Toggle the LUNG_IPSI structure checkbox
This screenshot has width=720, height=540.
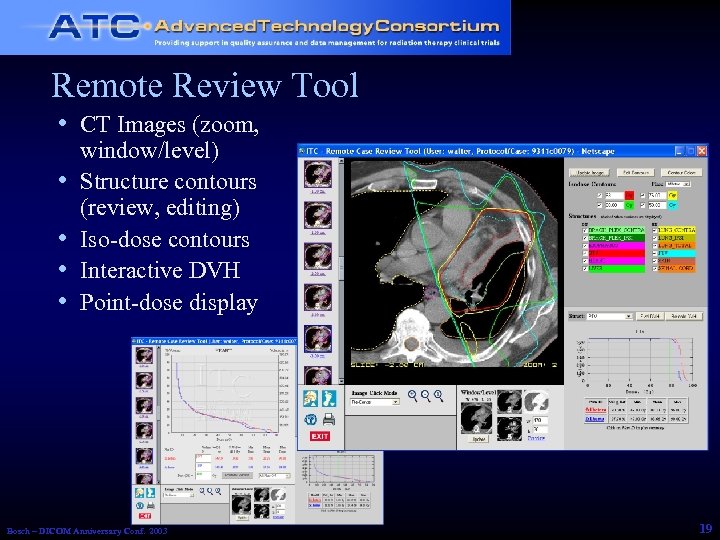click(x=654, y=238)
